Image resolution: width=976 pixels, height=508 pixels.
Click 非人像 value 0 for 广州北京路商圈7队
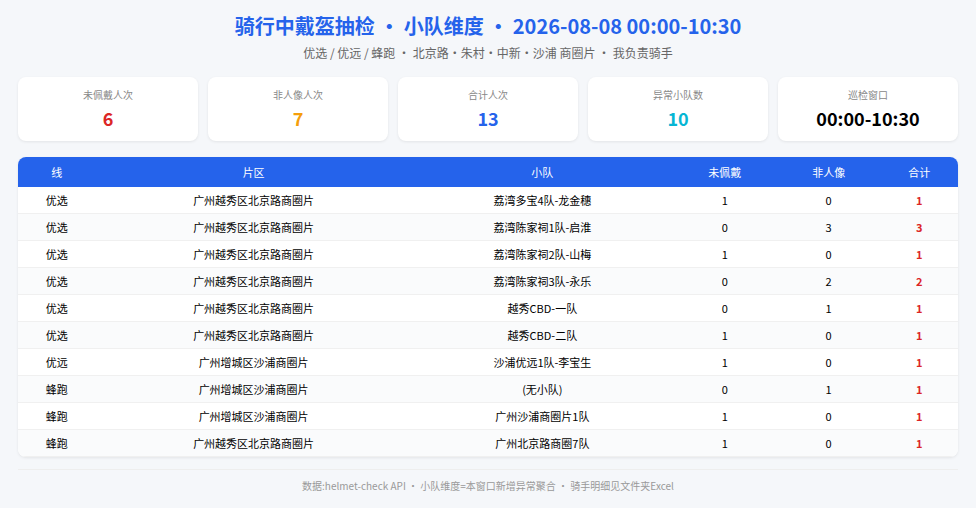828,444
